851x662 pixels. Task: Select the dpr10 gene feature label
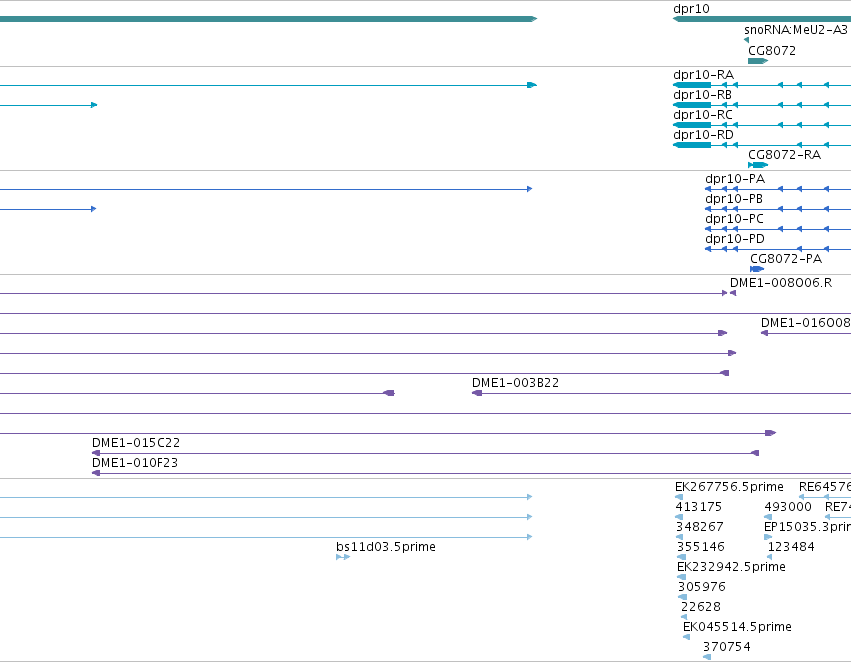[x=691, y=9]
